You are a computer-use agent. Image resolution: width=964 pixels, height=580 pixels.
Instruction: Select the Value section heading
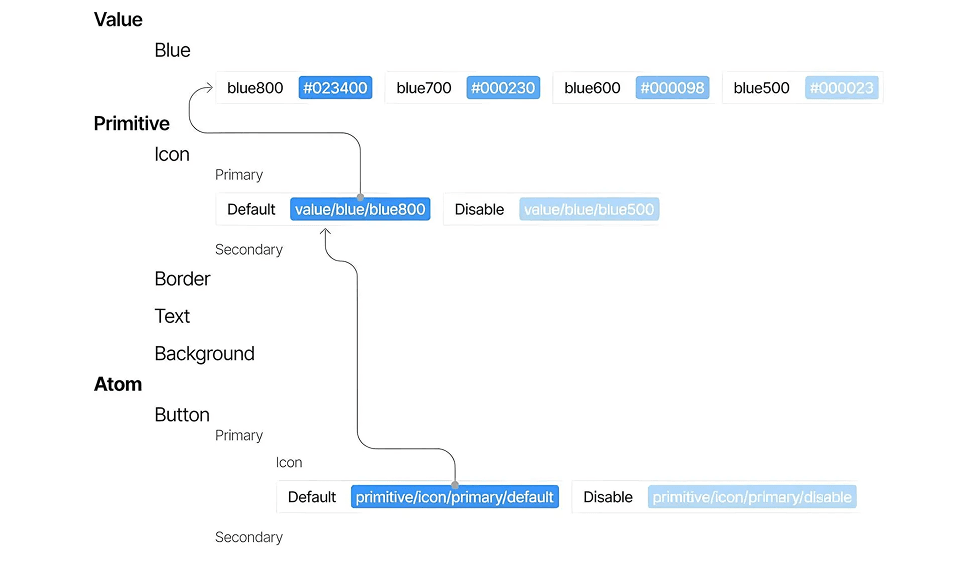[x=118, y=19]
